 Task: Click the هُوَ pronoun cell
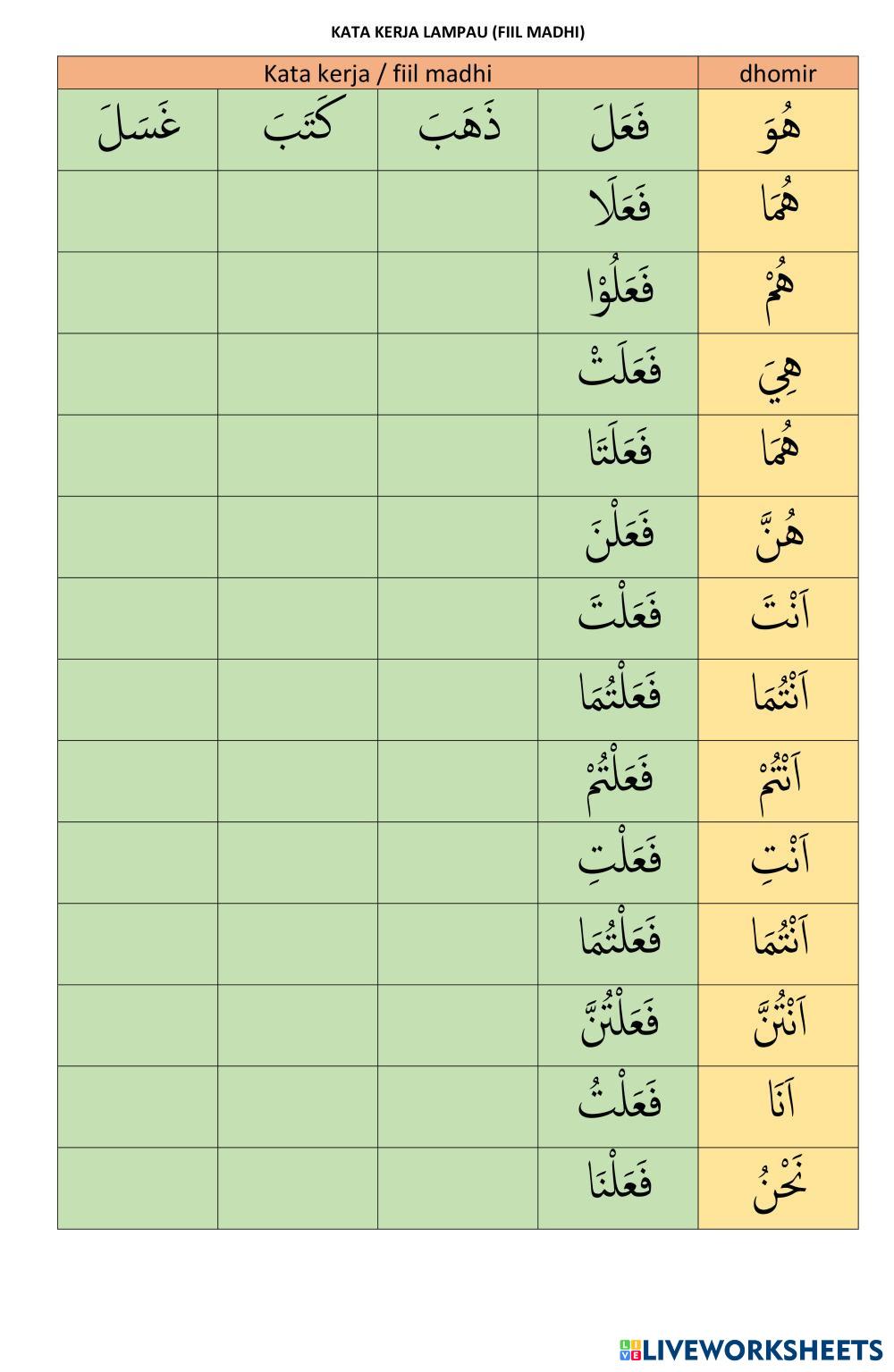point(778,130)
